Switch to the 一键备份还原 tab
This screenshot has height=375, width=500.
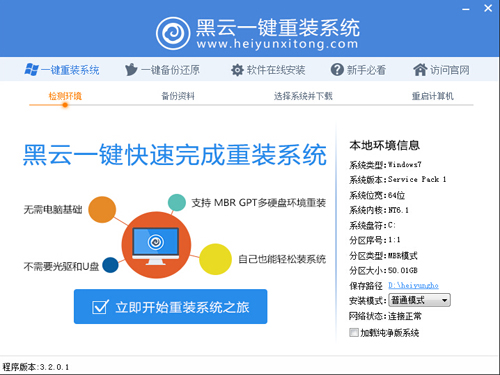pyautogui.click(x=162, y=70)
